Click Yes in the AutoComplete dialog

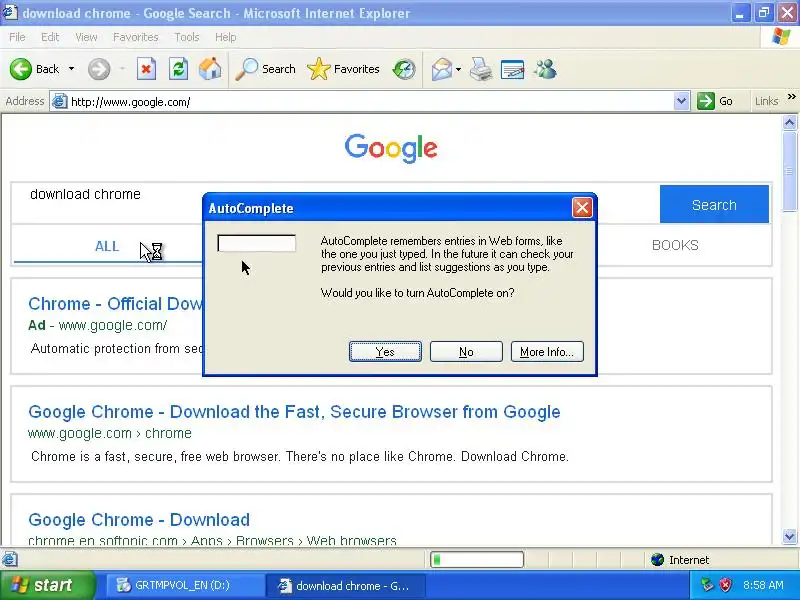pos(385,352)
